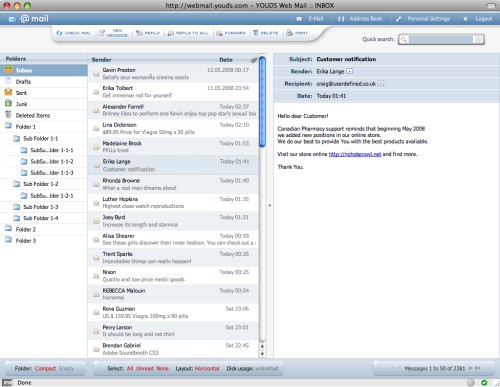Viewport: 500px width, 387px height.
Task: Open the Address Book tab
Action: [x=360, y=19]
